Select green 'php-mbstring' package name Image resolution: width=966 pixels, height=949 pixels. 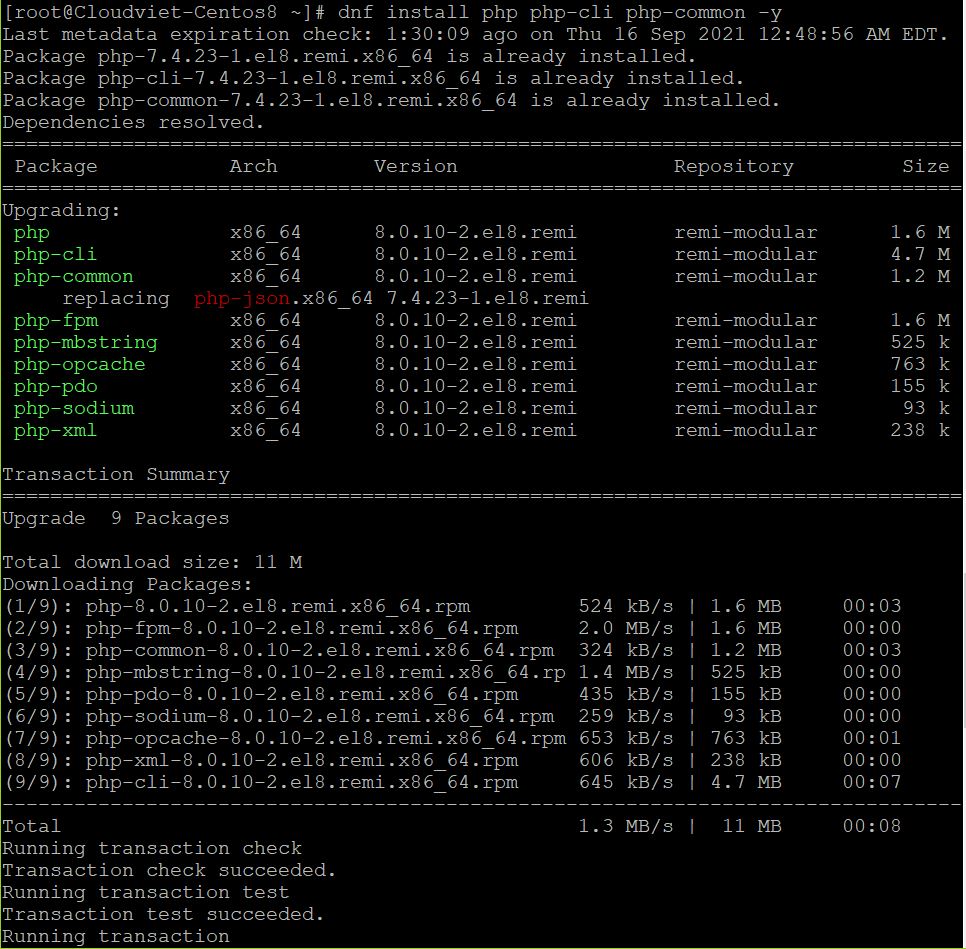pos(86,343)
